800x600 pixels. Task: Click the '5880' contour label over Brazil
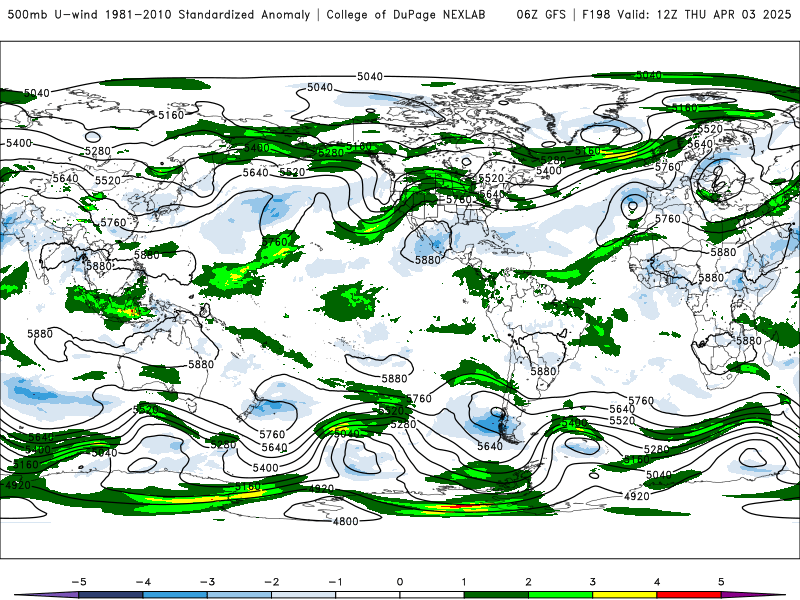[543, 371]
